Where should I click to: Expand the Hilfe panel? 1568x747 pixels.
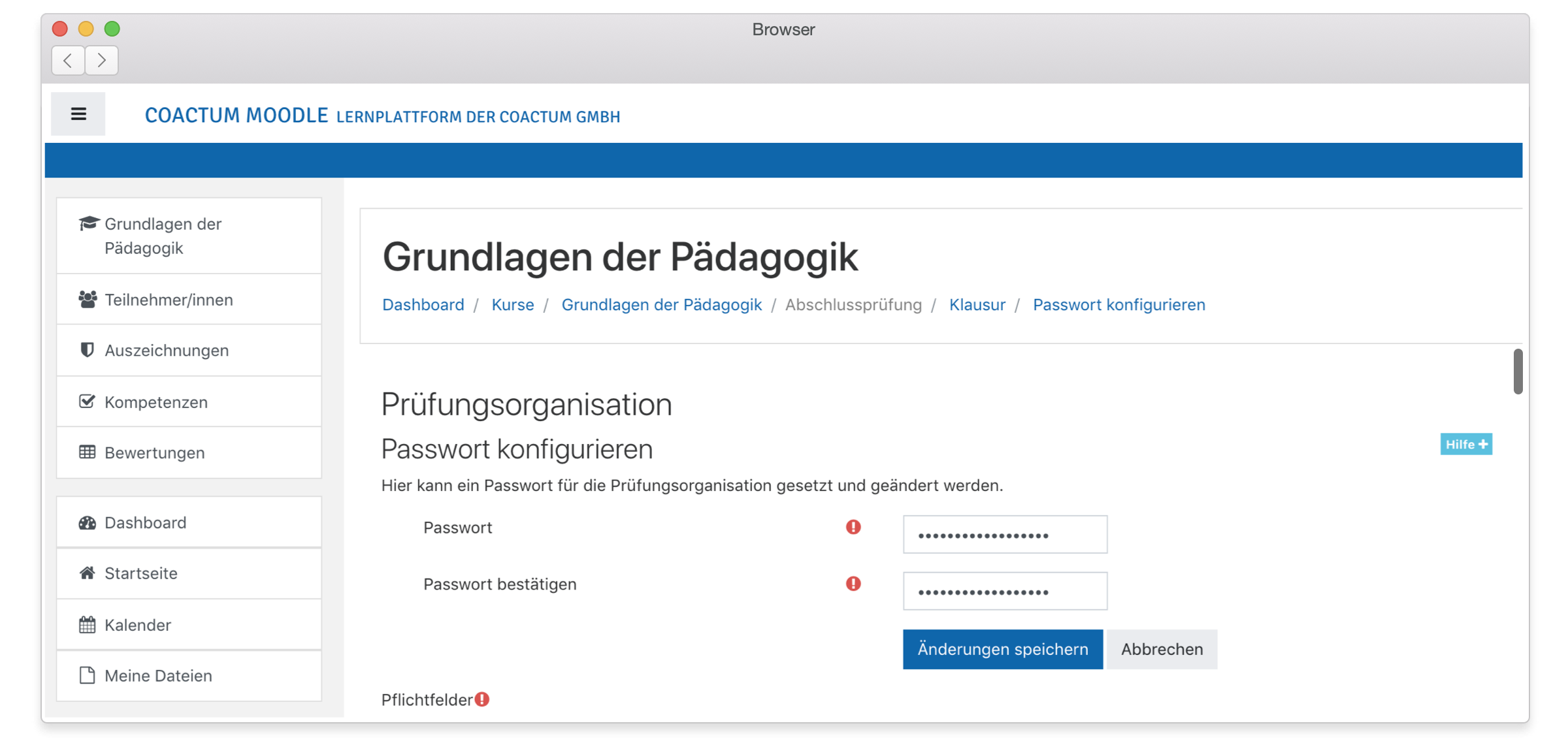pyautogui.click(x=1466, y=444)
